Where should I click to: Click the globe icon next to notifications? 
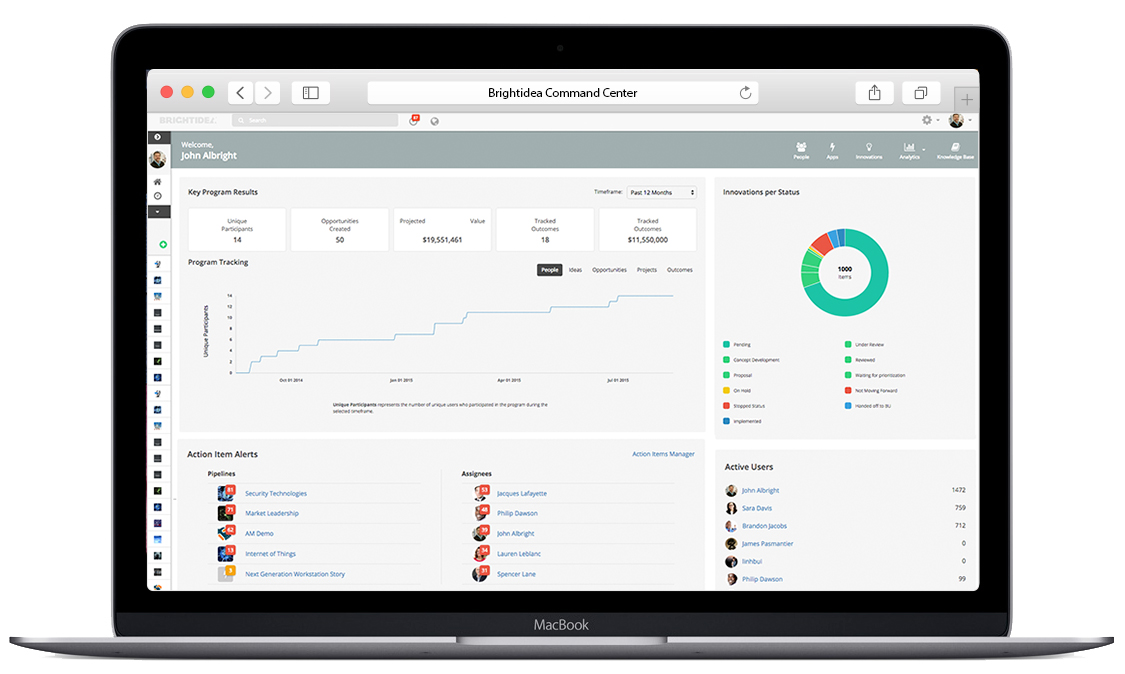coord(434,121)
